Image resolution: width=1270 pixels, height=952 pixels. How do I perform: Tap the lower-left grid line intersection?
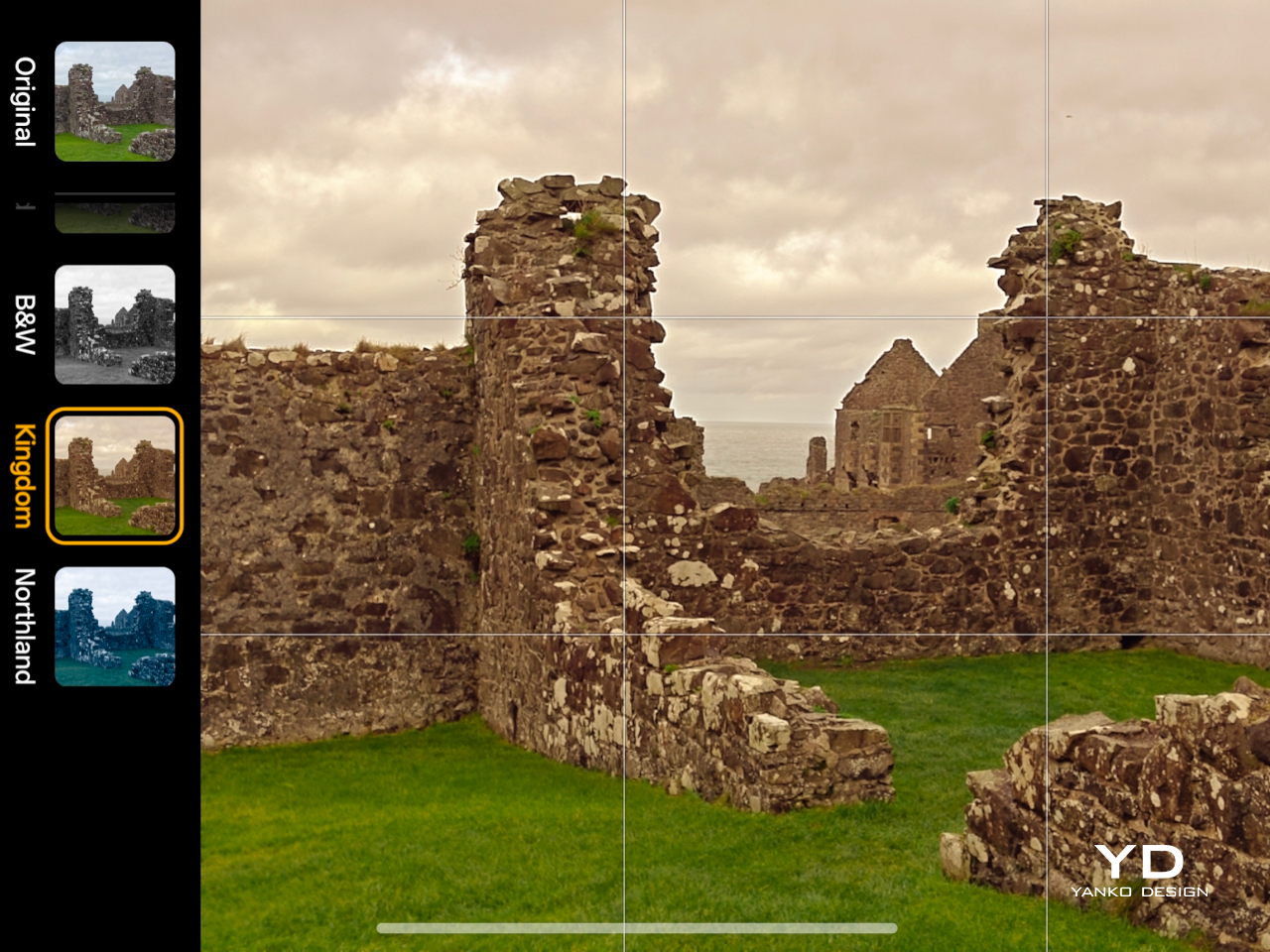pos(624,634)
